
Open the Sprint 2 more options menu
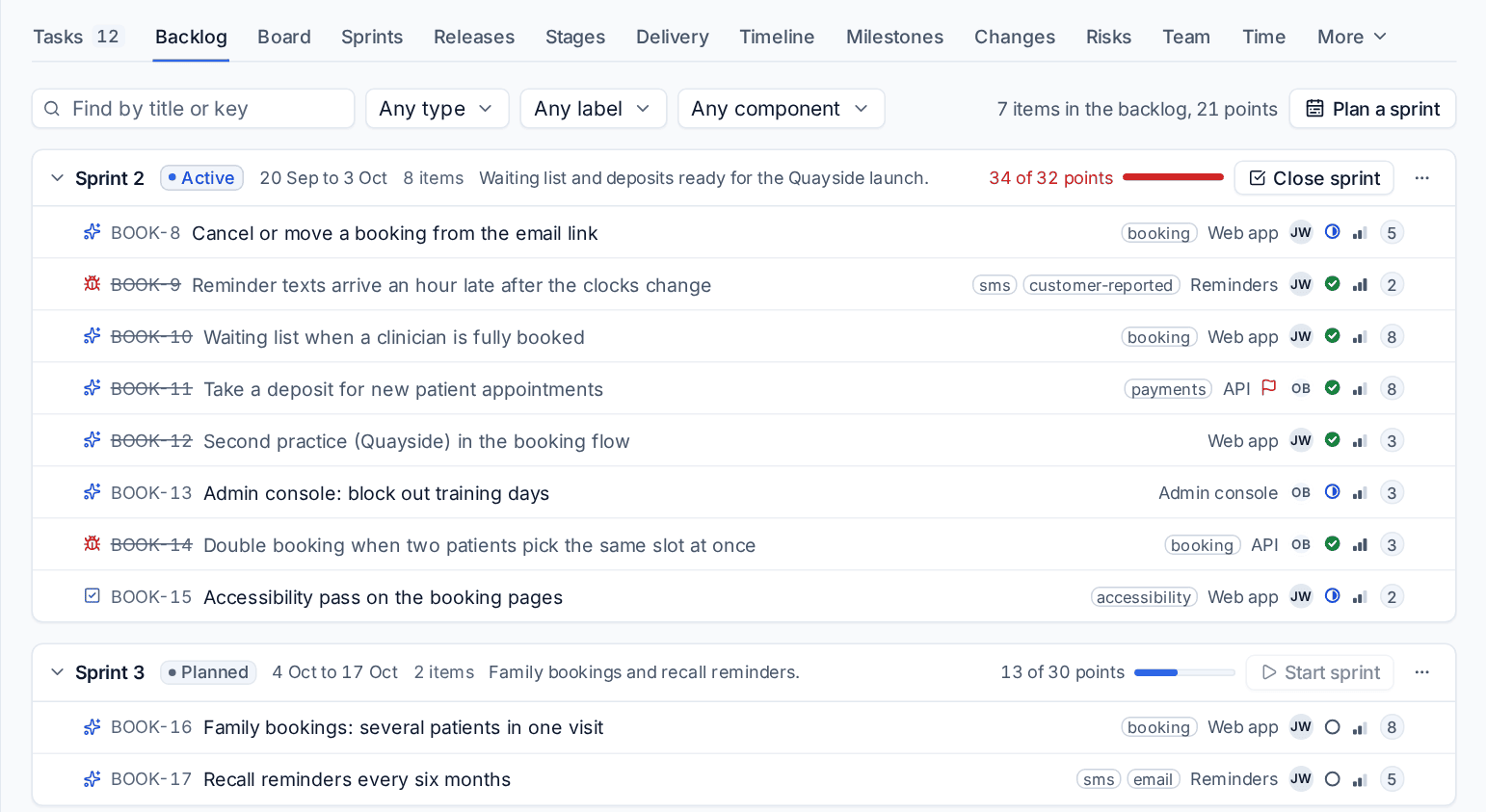click(1422, 178)
